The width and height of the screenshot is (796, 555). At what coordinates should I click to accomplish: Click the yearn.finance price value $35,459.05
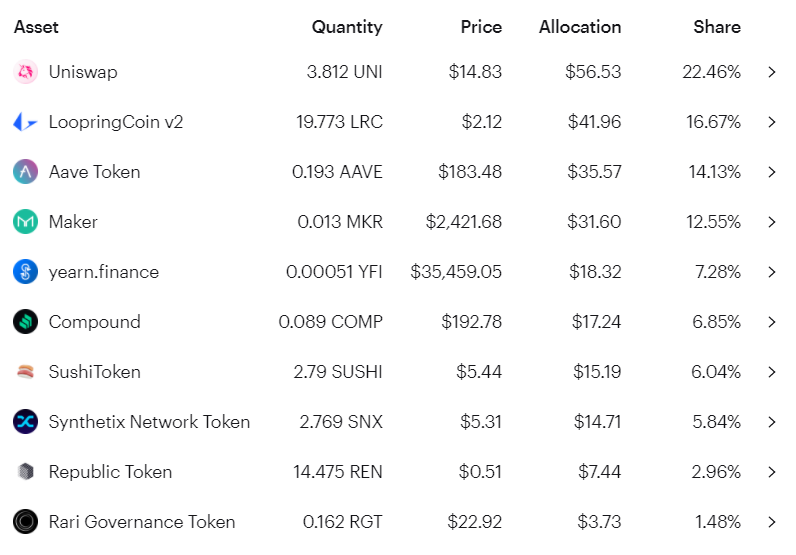pos(456,272)
